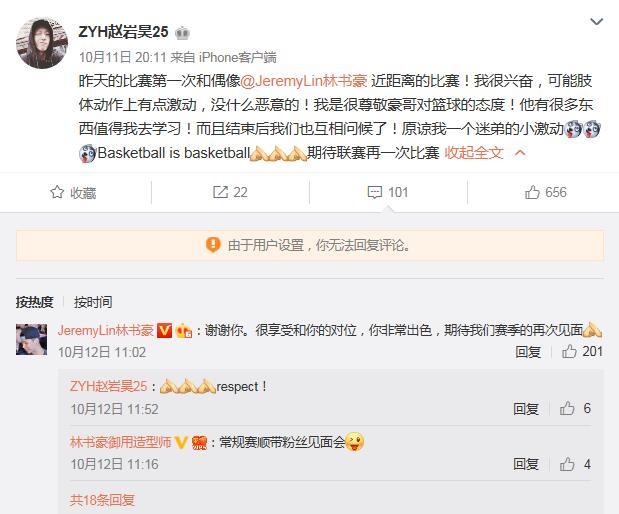Click the 林书豪御用造型师 username link
The image size is (619, 514).
(120, 442)
